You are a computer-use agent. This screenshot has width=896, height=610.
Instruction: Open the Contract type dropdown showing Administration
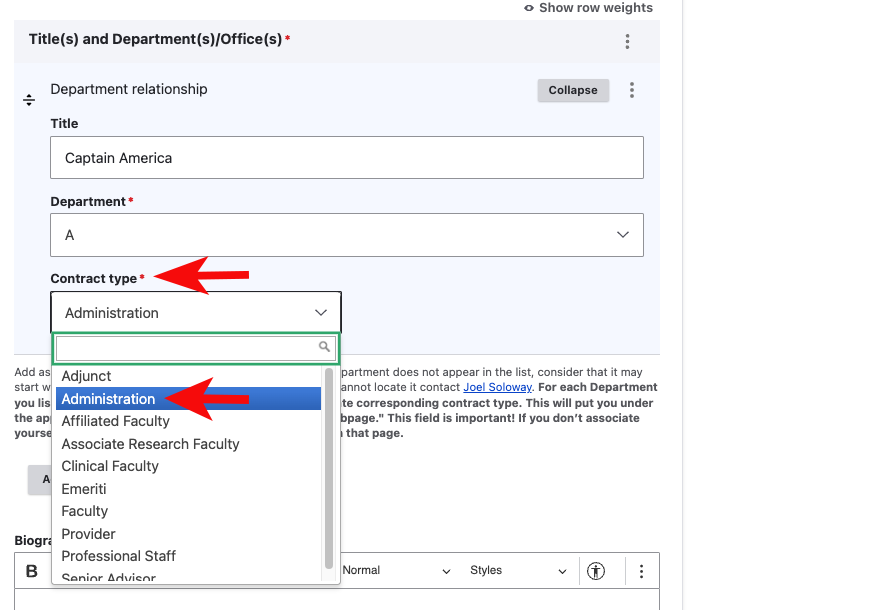point(196,312)
